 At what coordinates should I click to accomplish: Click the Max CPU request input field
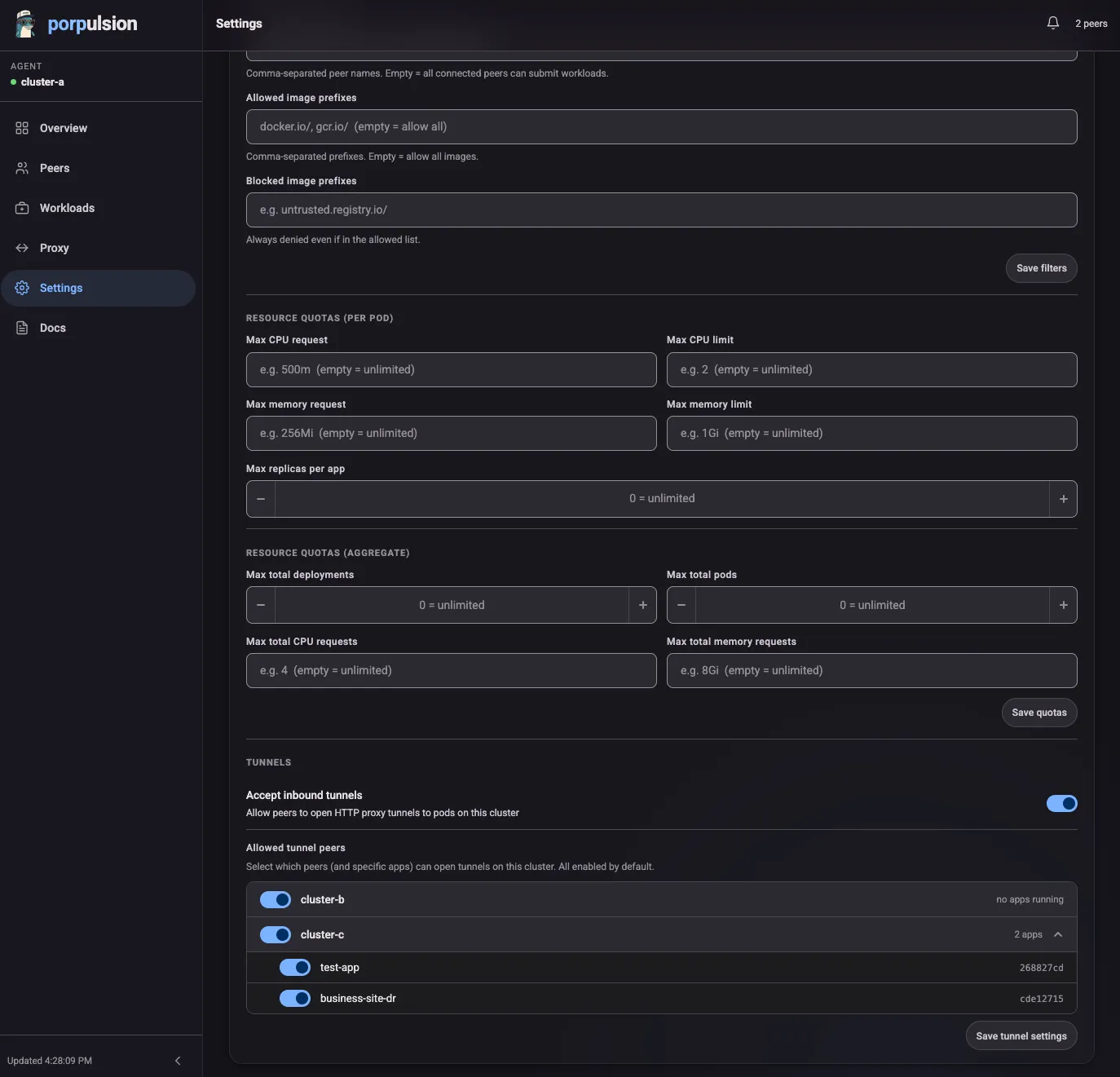[451, 369]
